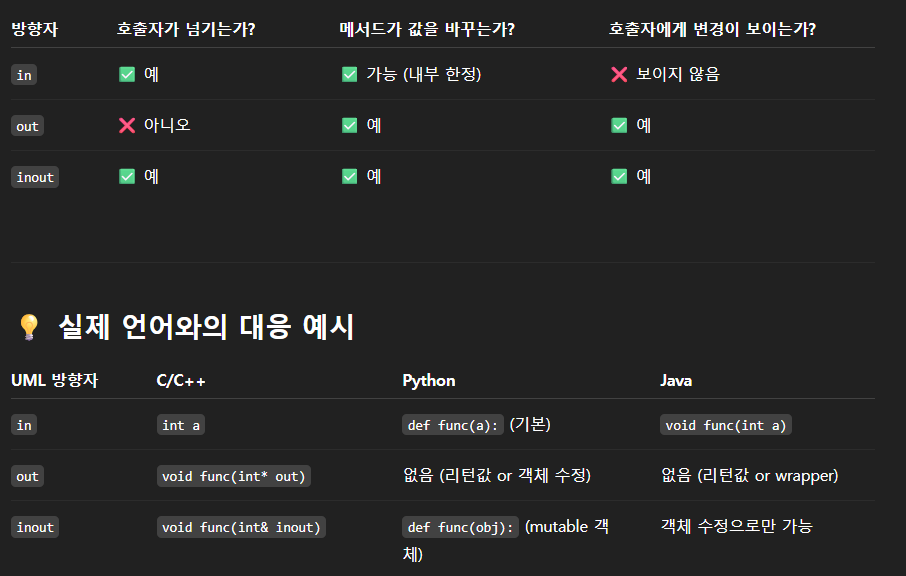Click the Python column header
Viewport: 906px width, 576px height.
[428, 380]
